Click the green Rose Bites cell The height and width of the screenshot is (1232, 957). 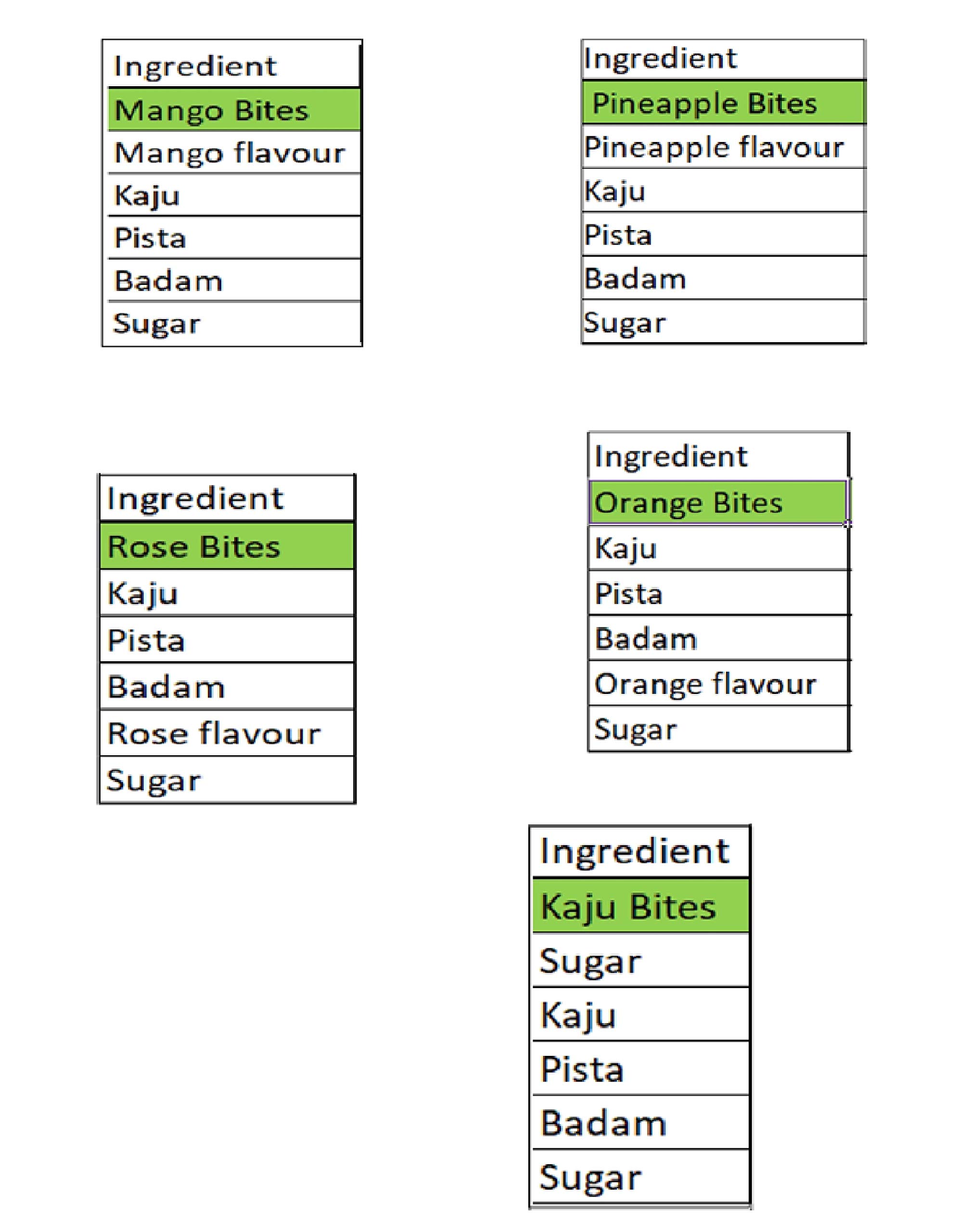pos(227,546)
